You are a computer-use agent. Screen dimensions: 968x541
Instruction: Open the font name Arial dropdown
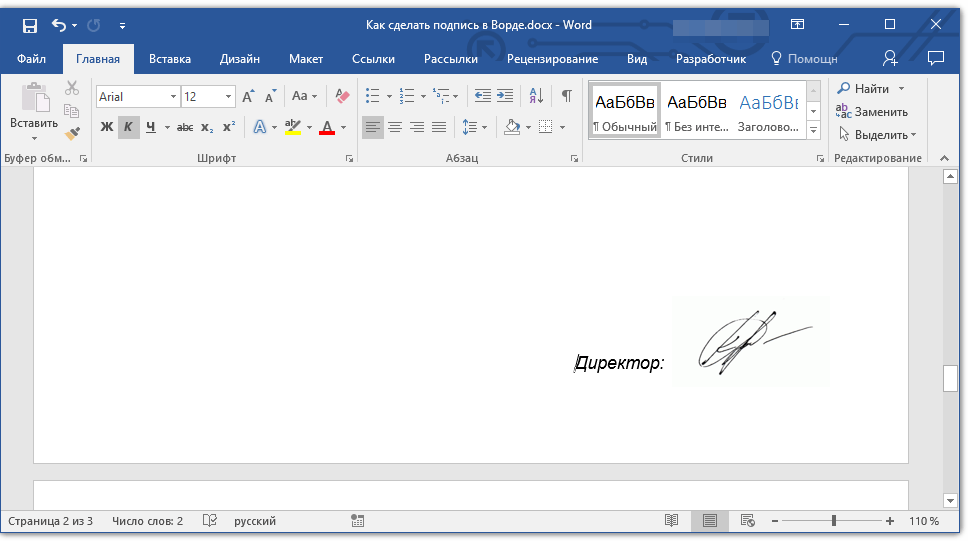tap(174, 97)
